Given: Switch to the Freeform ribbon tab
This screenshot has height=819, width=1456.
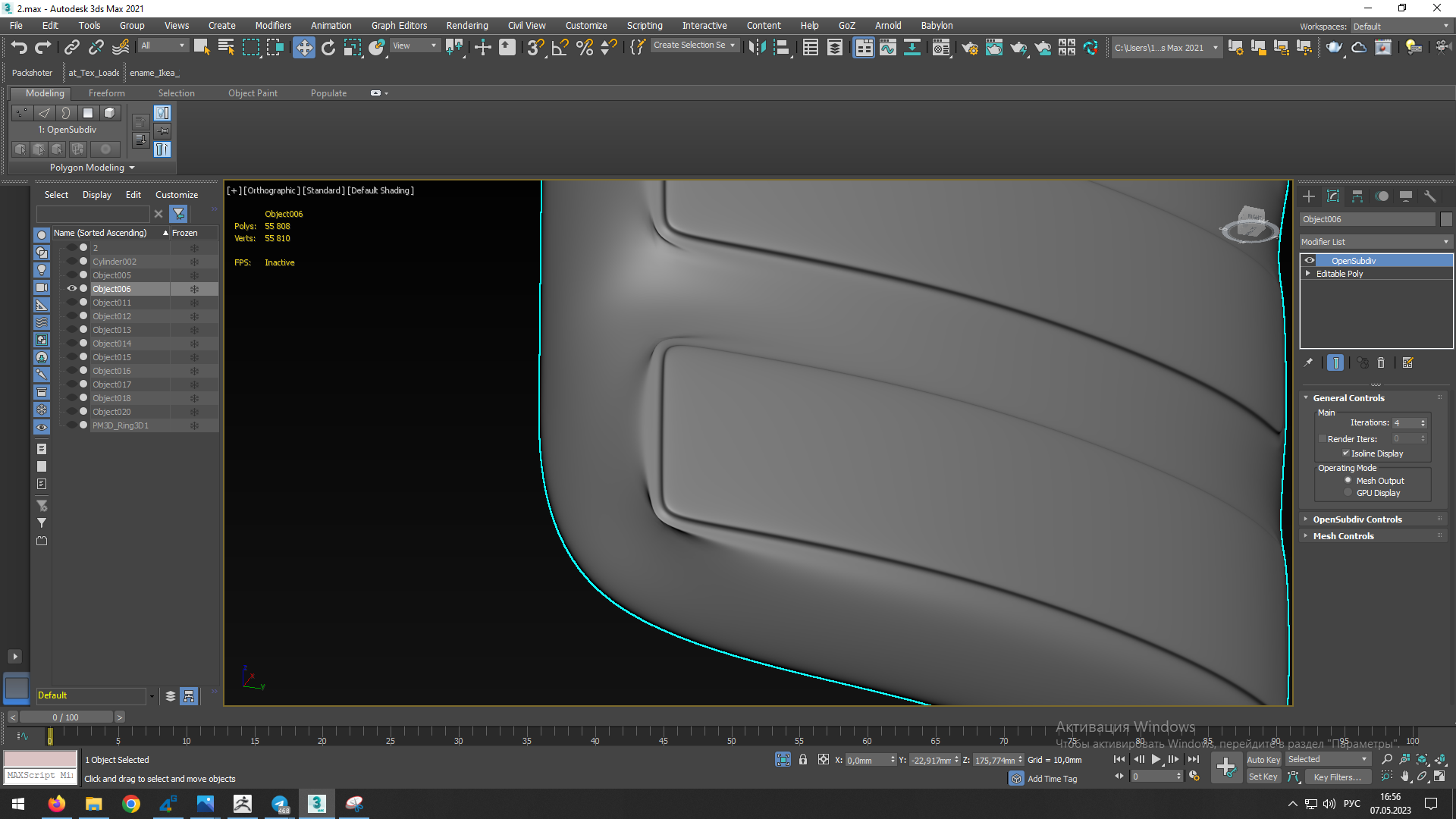Looking at the screenshot, I should pyautogui.click(x=106, y=93).
